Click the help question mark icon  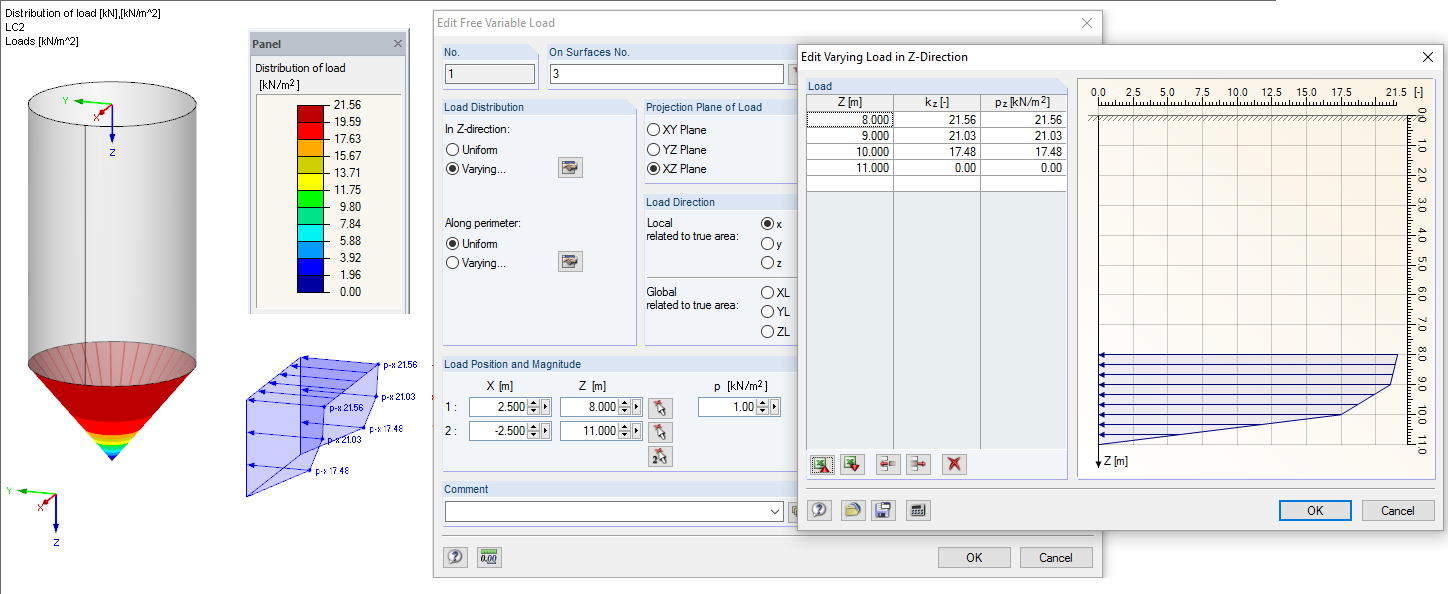(819, 510)
